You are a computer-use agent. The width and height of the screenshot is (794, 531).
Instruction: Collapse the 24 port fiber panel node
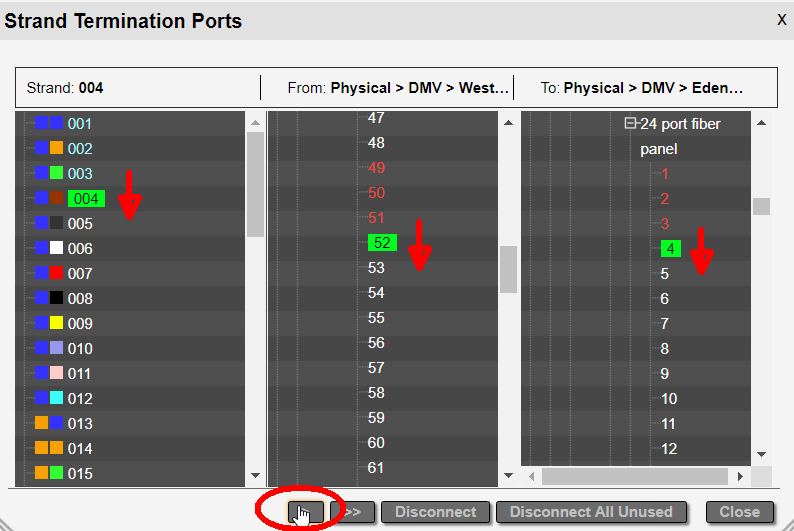tap(631, 124)
